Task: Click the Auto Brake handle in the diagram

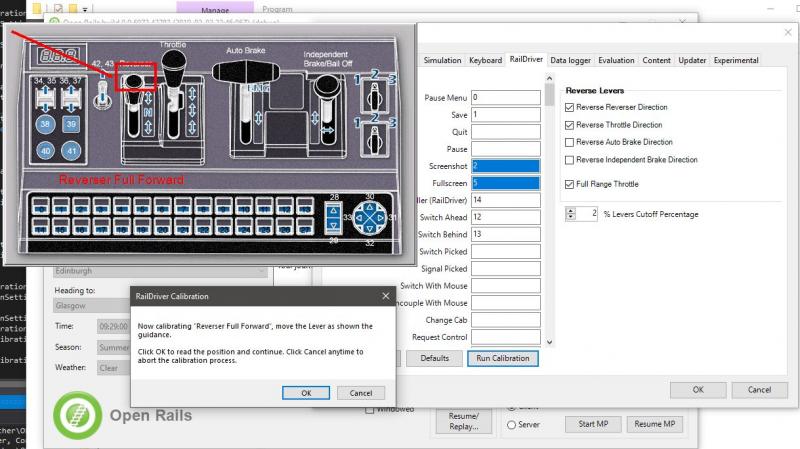Action: click(x=245, y=72)
